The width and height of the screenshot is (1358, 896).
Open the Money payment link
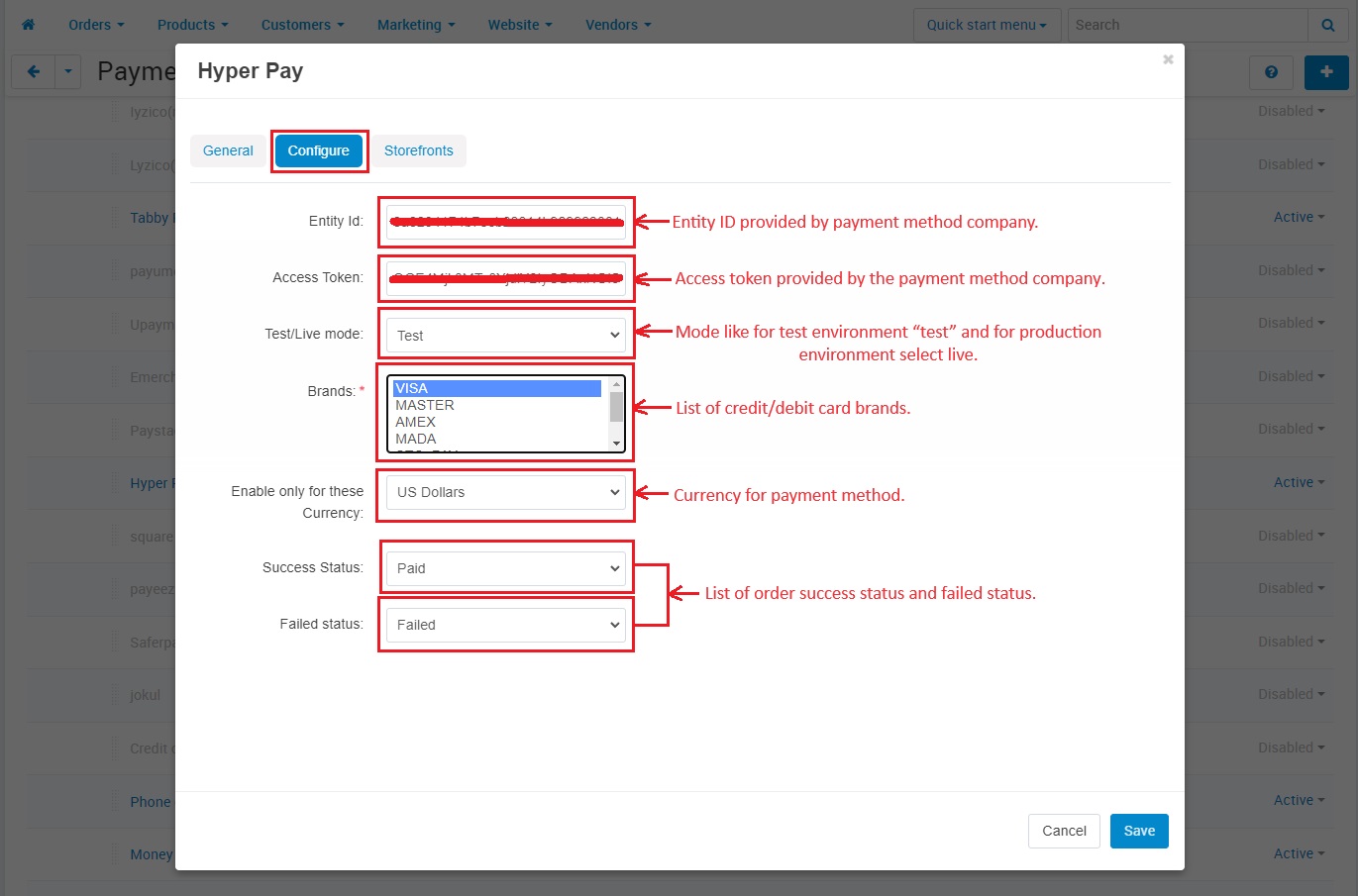point(152,854)
